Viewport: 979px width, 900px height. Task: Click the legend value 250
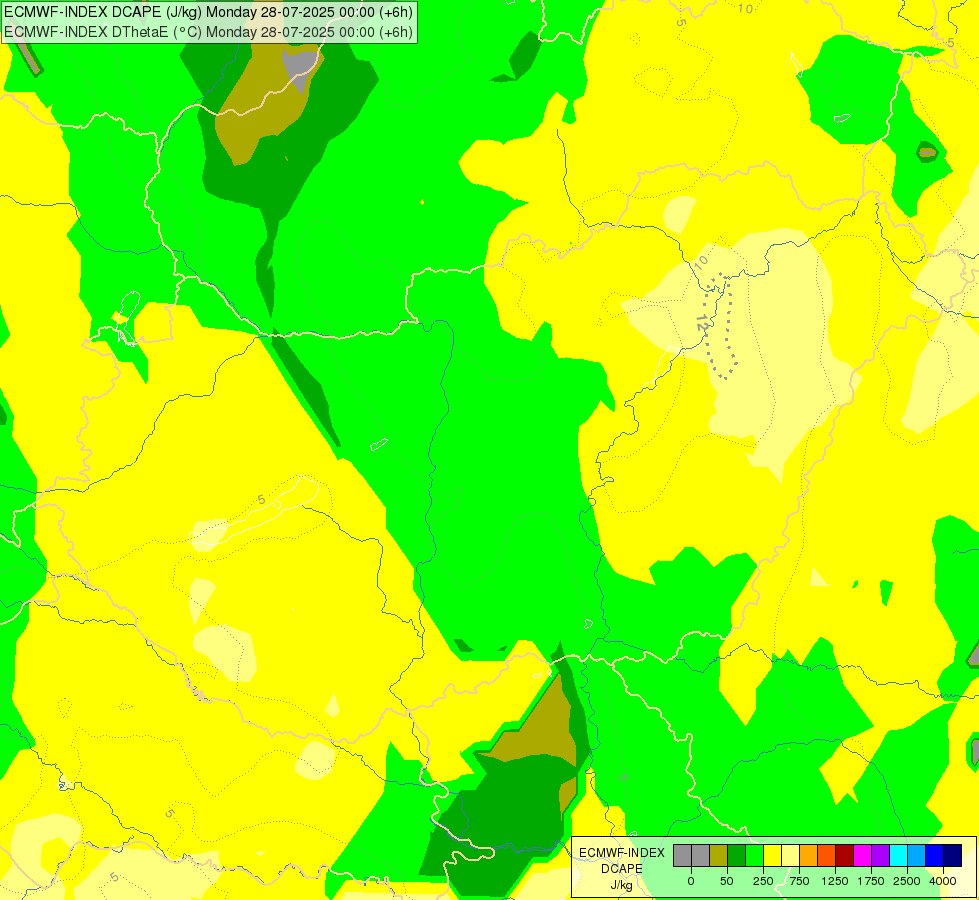tap(763, 881)
